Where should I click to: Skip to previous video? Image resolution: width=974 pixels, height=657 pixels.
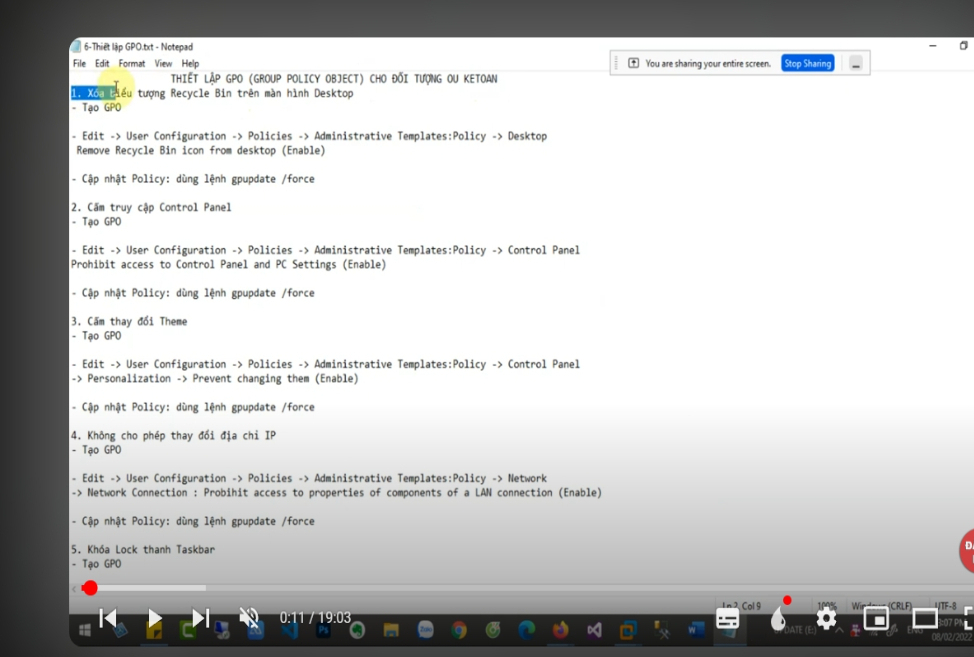(108, 618)
